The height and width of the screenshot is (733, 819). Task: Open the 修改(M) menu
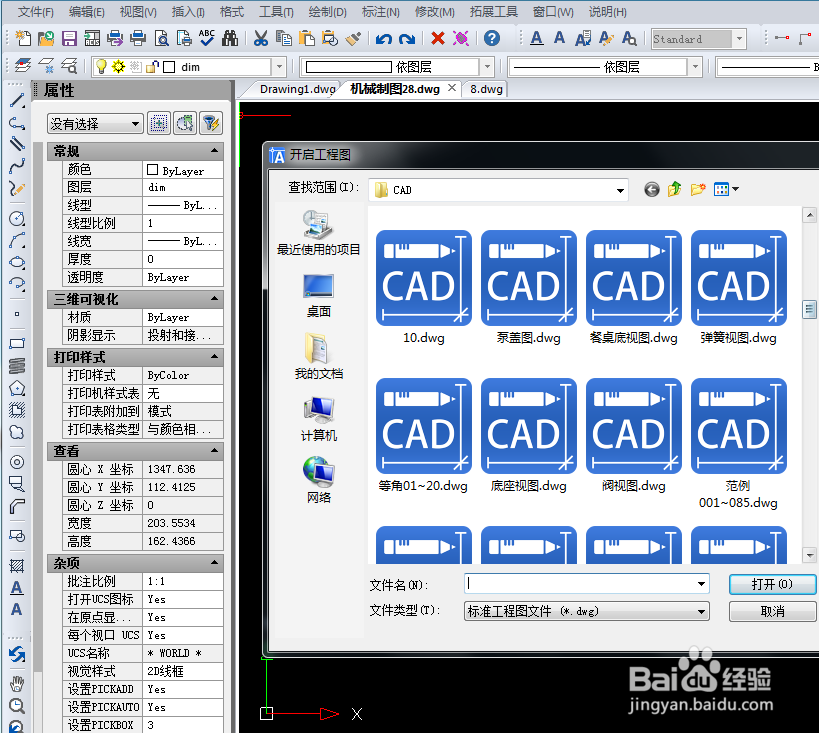pyautogui.click(x=435, y=11)
